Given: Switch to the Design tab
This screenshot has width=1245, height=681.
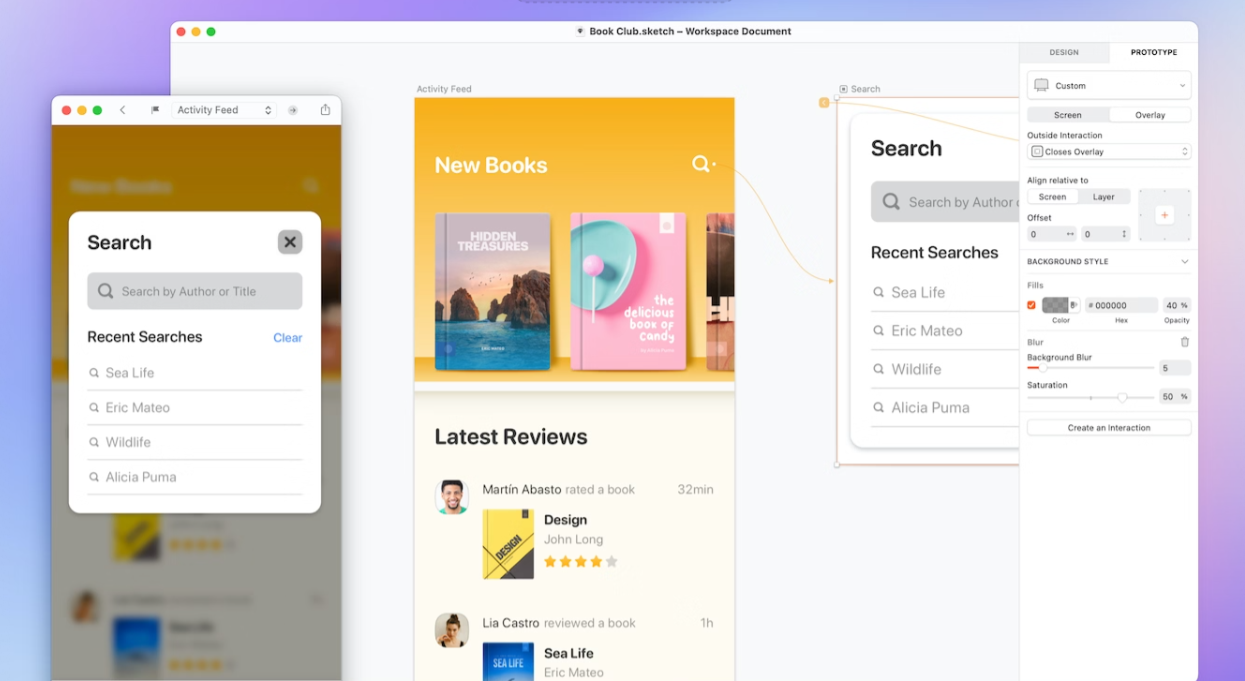Looking at the screenshot, I should coord(1064,52).
